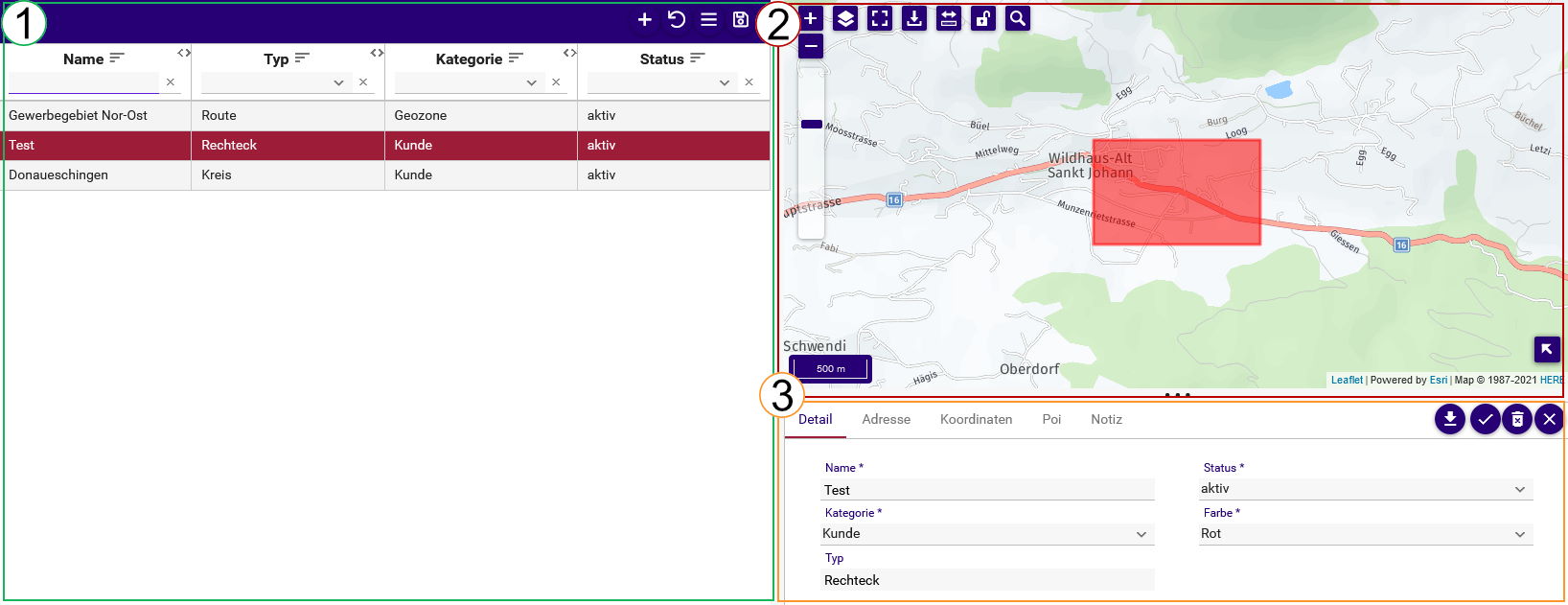Click the Kreis type cell
Viewport: 1568px width, 605px height.
(288, 175)
